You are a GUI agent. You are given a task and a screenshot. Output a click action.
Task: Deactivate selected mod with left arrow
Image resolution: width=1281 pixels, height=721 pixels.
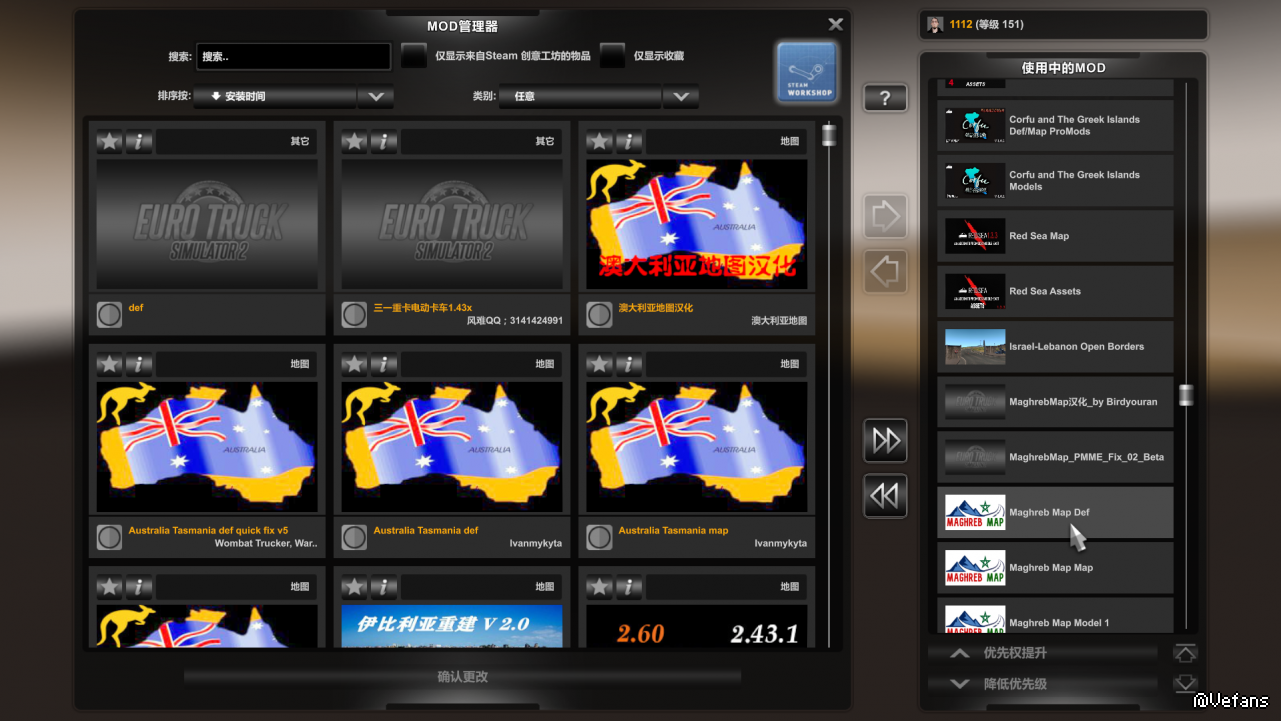click(885, 271)
